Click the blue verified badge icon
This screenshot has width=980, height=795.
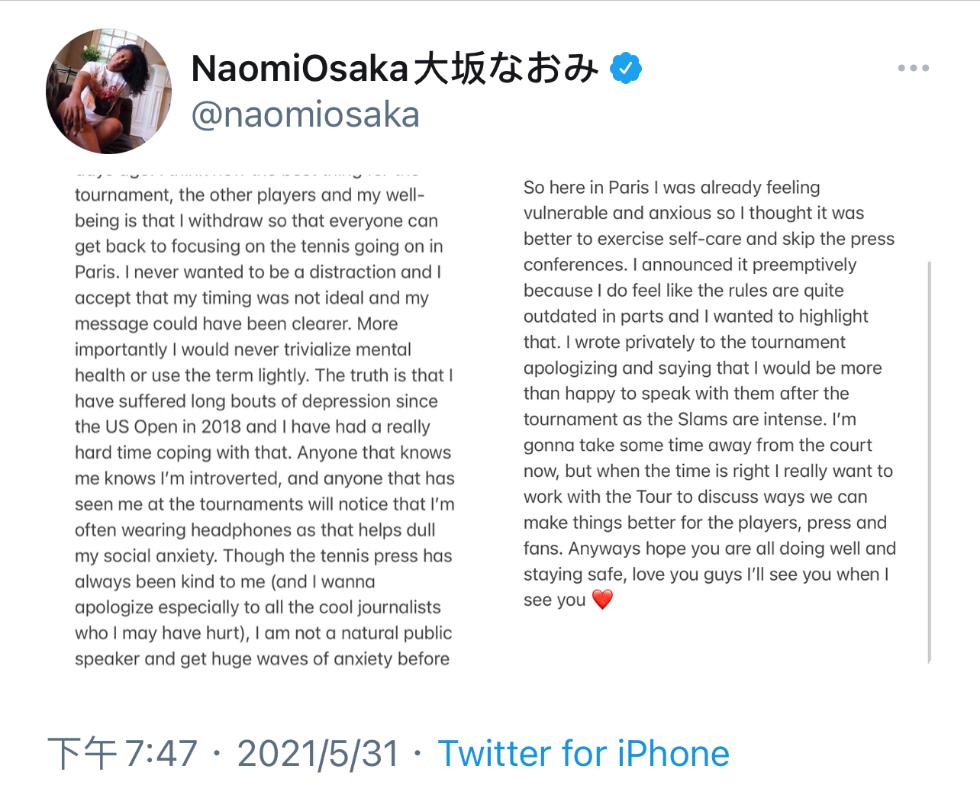[x=625, y=68]
